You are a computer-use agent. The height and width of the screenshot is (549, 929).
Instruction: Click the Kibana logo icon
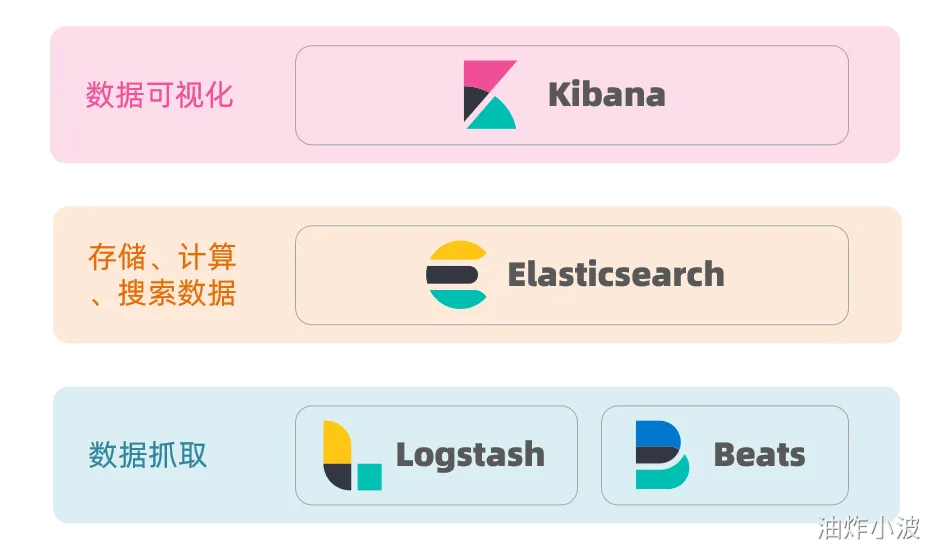tap(490, 95)
